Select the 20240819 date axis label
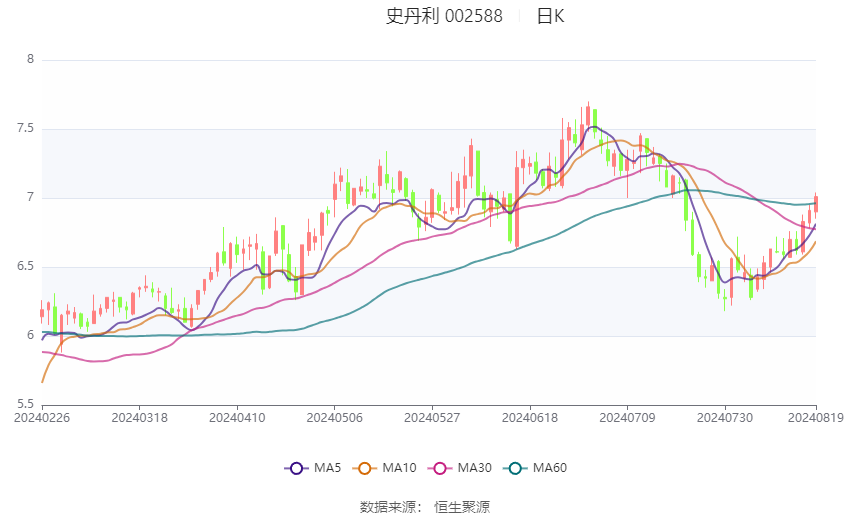This screenshot has width=850, height=517. tap(816, 418)
